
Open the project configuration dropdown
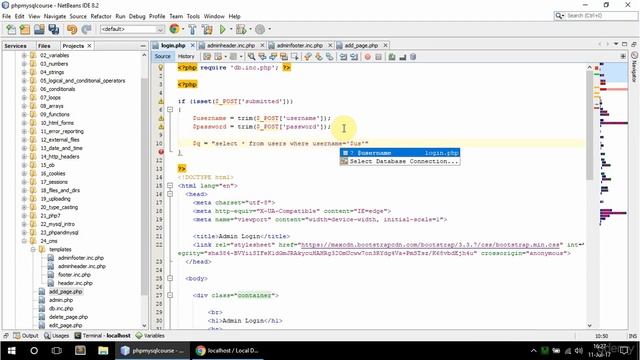(x=132, y=29)
